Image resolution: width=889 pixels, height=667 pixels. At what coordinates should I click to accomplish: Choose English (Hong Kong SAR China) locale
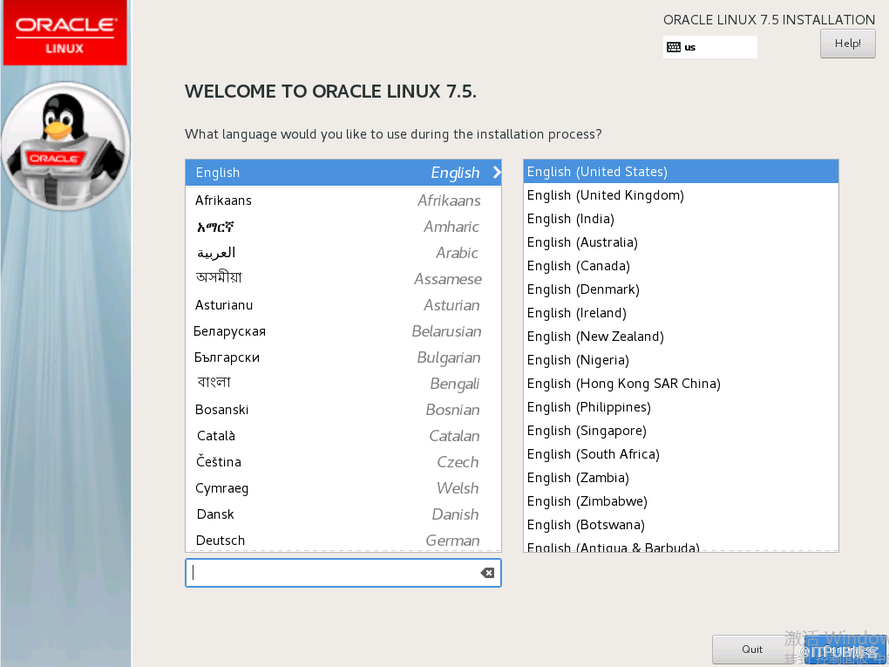(x=680, y=383)
